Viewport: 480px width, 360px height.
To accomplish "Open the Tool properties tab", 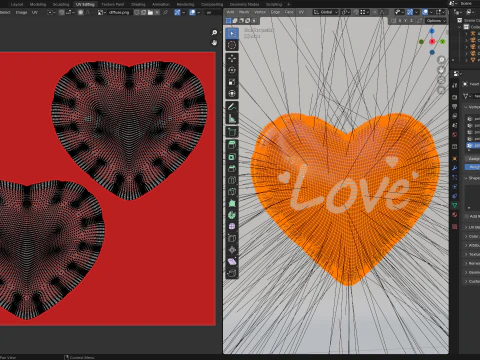I will click(455, 85).
